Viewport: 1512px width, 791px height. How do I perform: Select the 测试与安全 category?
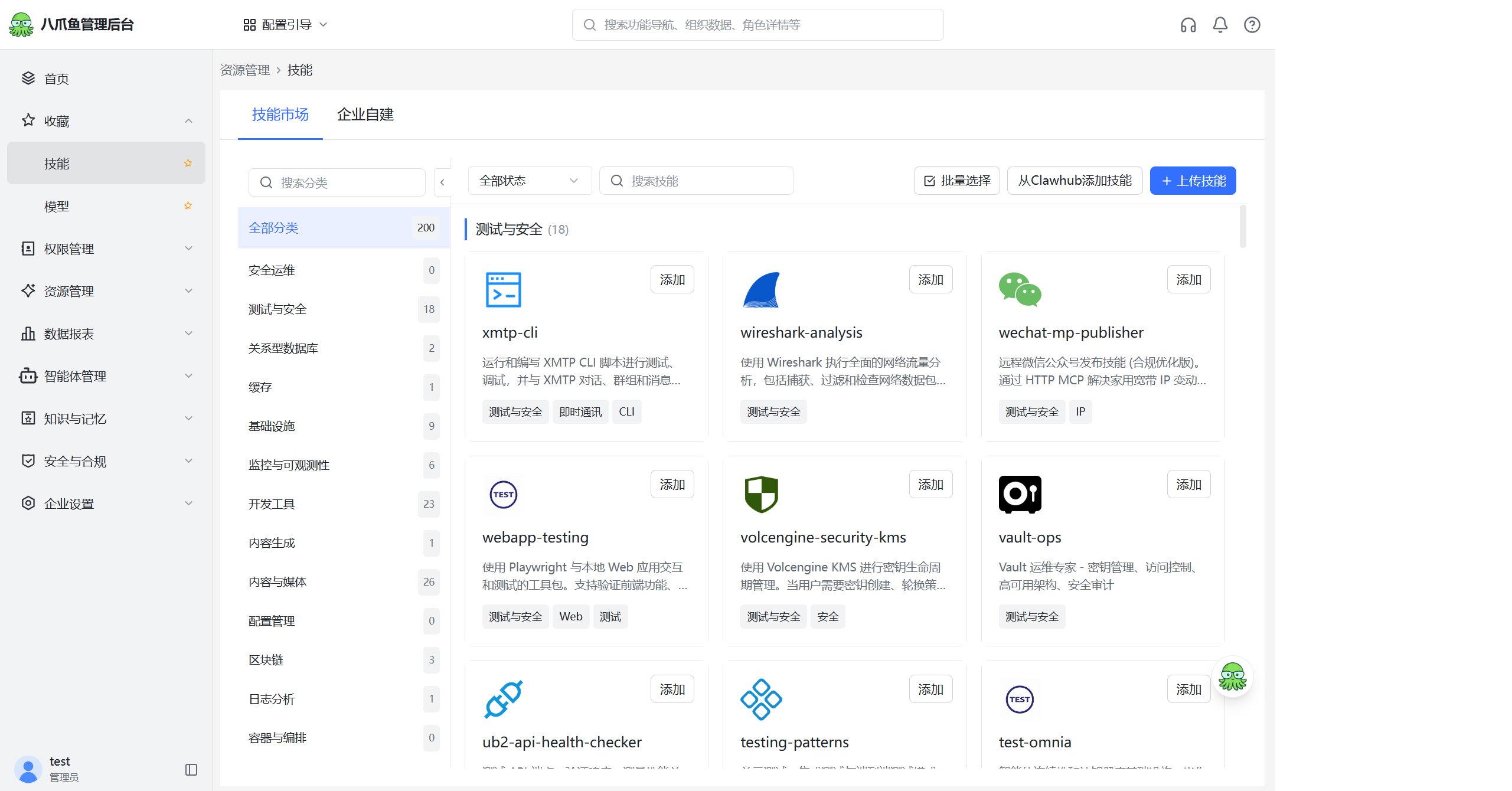pos(344,309)
